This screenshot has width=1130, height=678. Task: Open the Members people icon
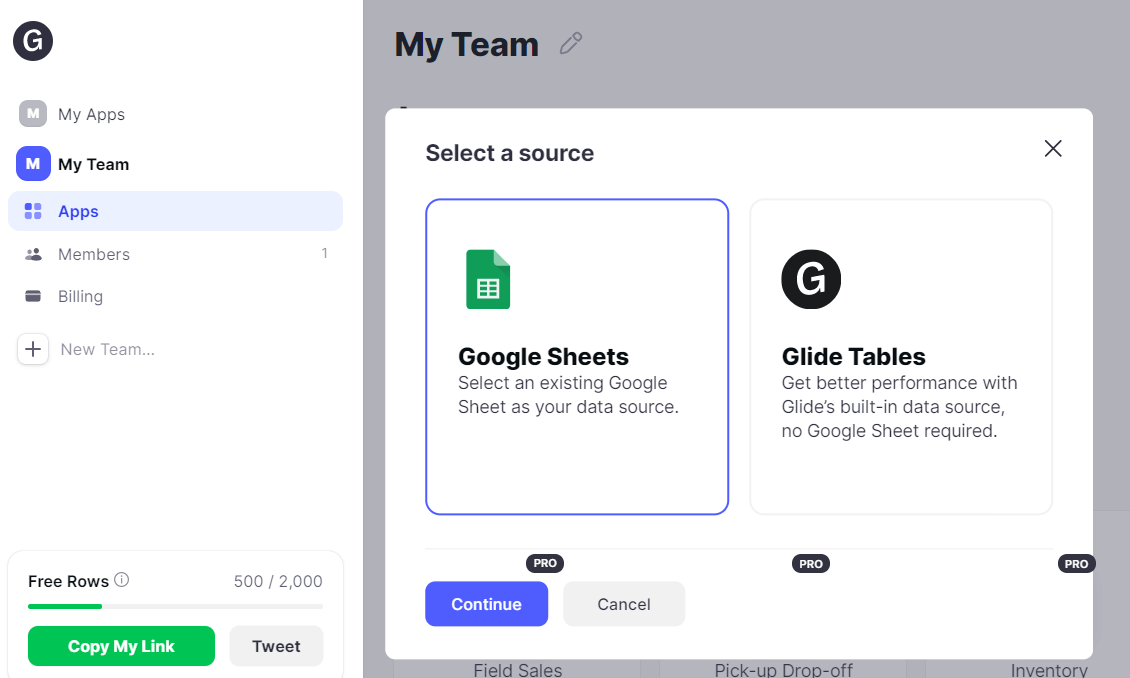pos(33,254)
